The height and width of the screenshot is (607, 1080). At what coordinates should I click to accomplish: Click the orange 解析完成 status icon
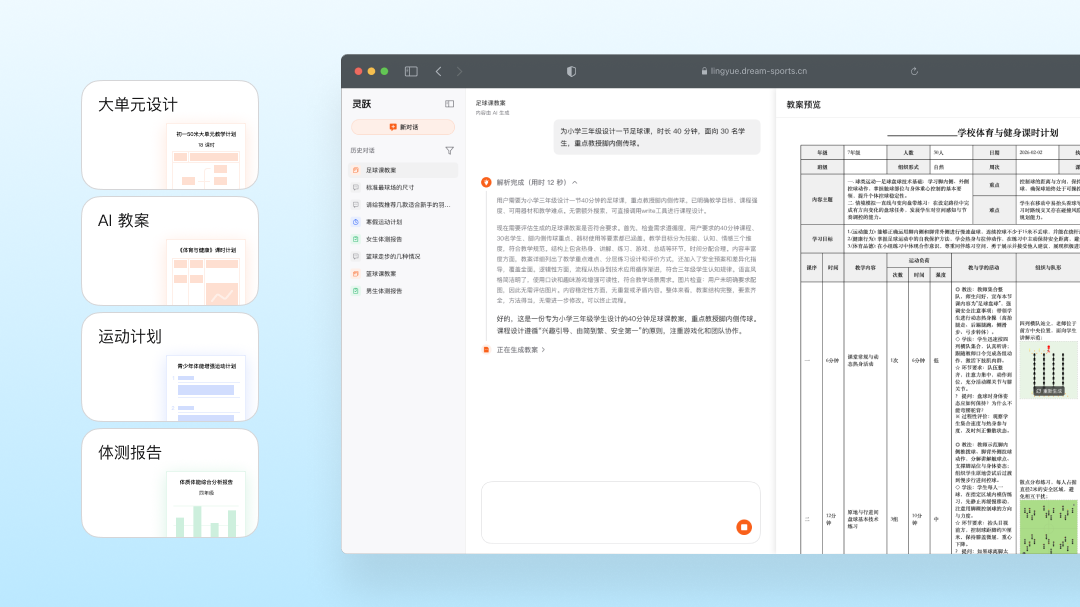pos(486,183)
